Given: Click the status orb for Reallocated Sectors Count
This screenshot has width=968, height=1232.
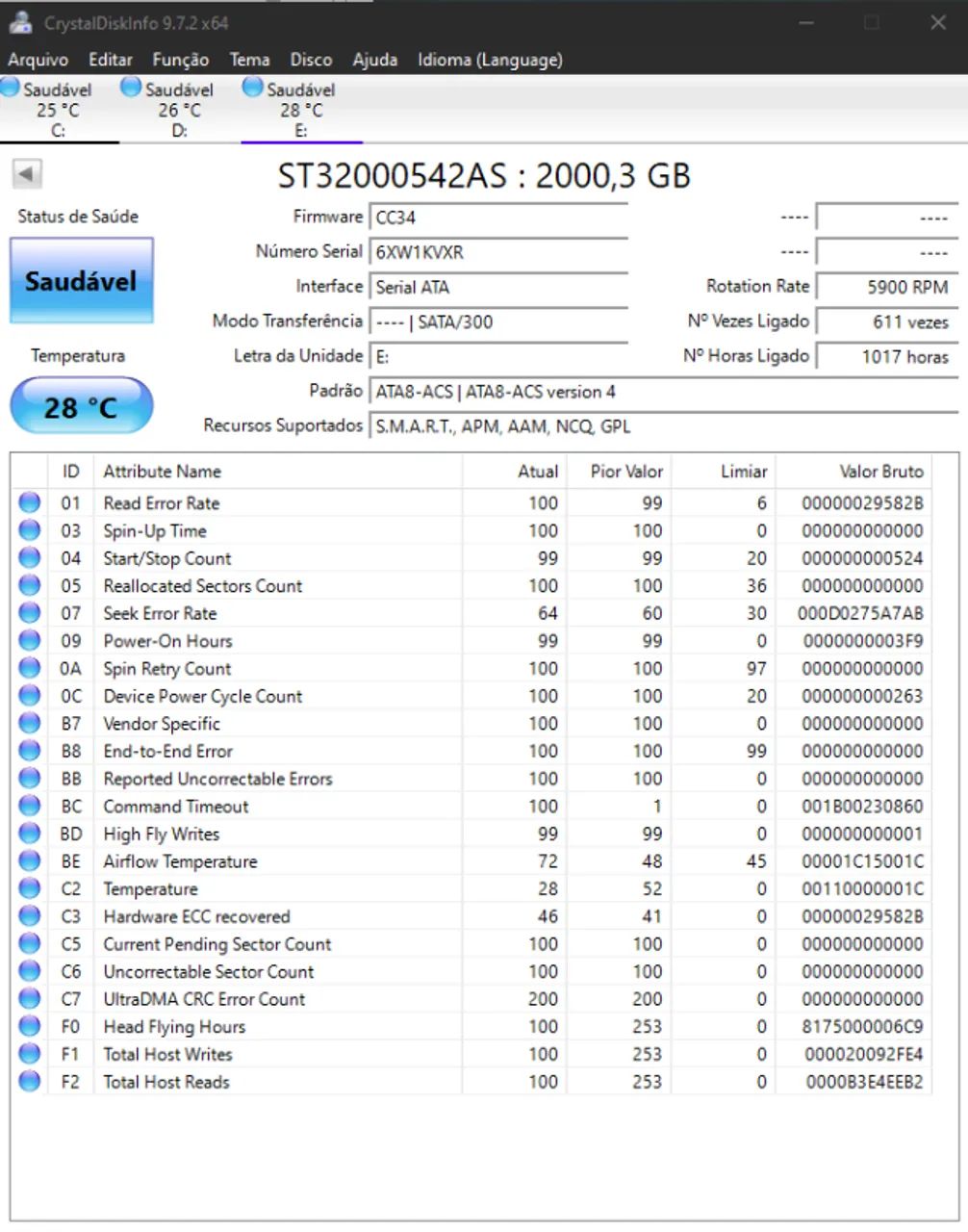Looking at the screenshot, I should point(30,585).
